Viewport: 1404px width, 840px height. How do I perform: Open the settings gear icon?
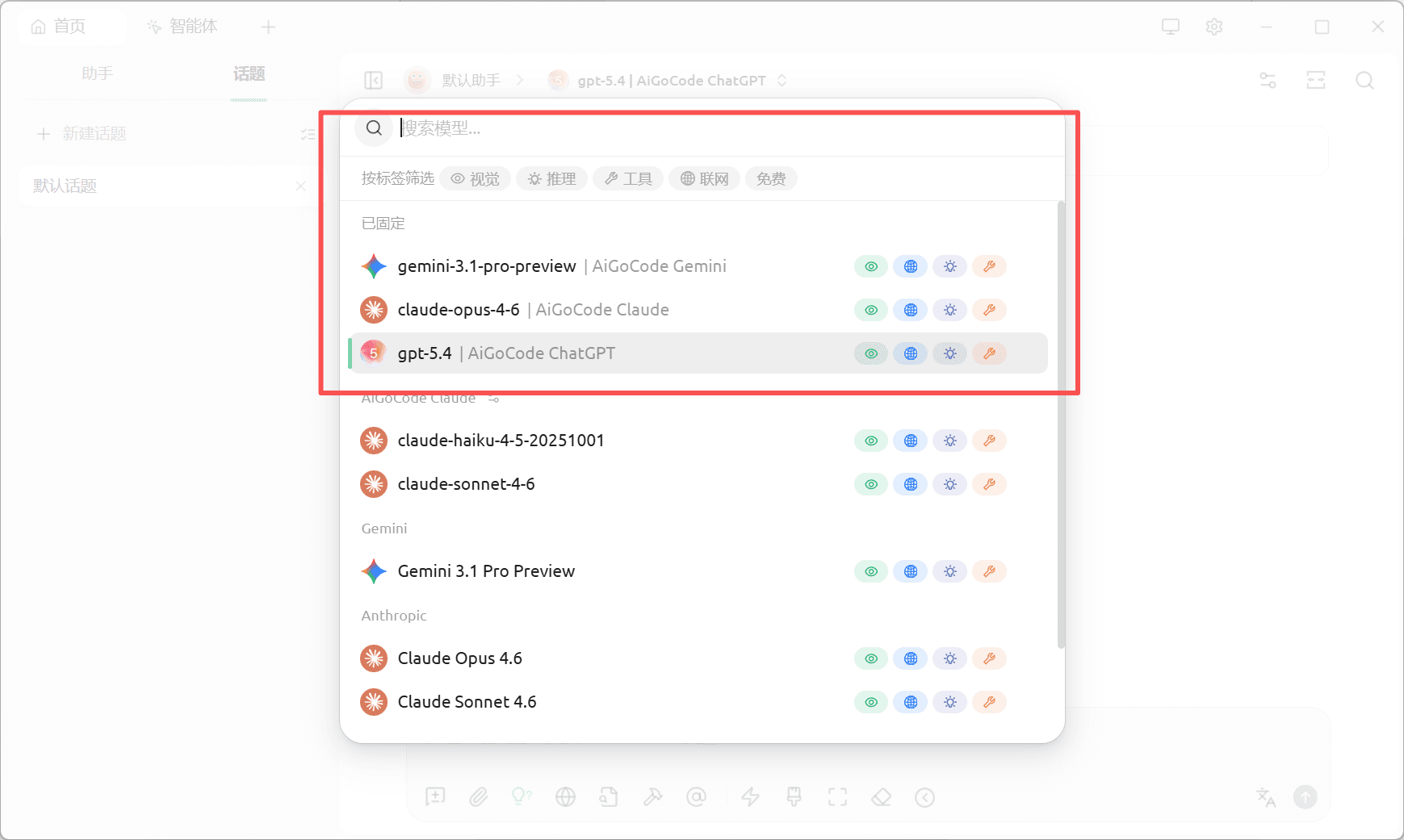(x=1214, y=27)
